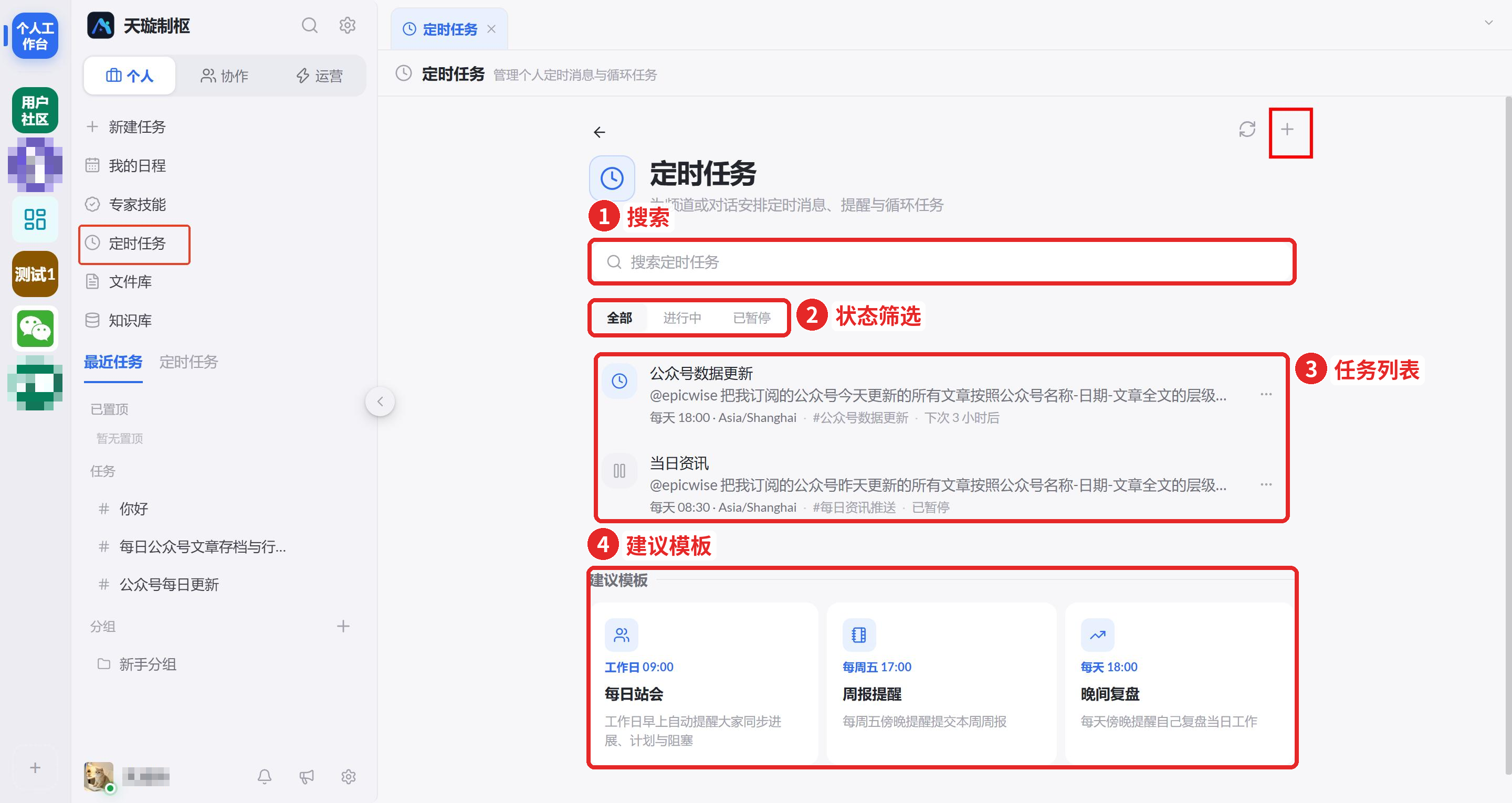Select the 最近任务 sidebar tab
Screen dimensions: 1512x803
point(113,362)
